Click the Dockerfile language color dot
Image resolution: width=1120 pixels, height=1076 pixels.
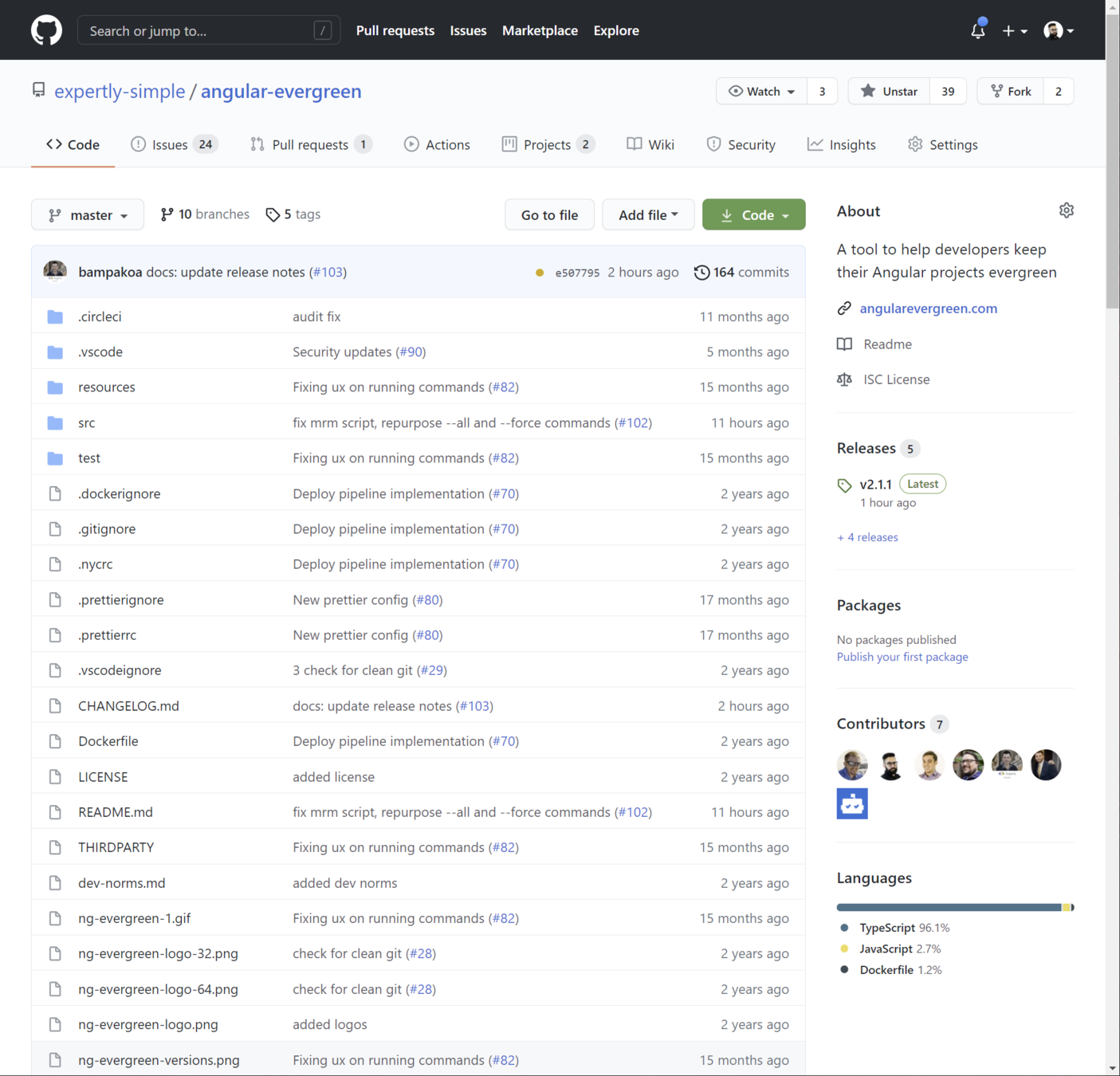point(844,970)
